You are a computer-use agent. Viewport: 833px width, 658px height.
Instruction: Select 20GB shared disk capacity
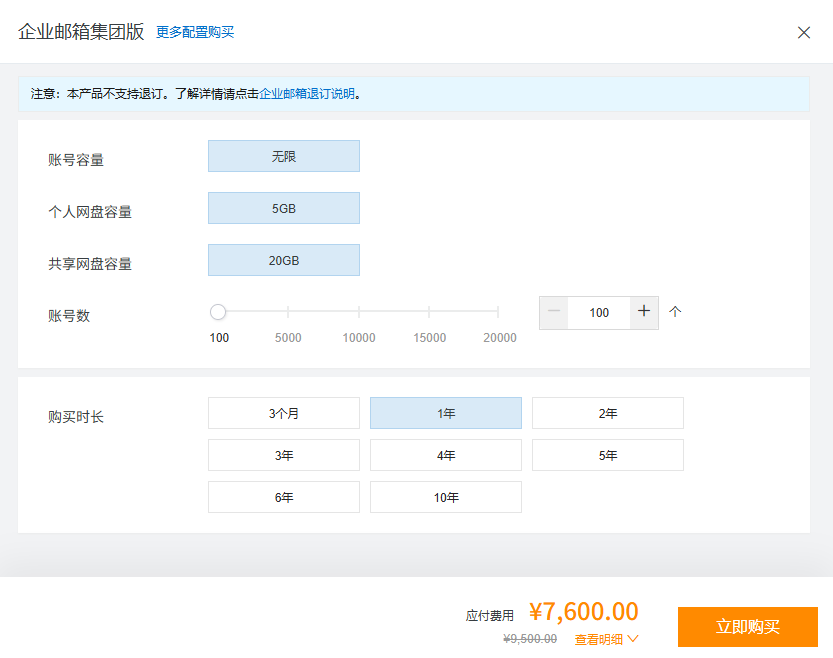tap(284, 260)
